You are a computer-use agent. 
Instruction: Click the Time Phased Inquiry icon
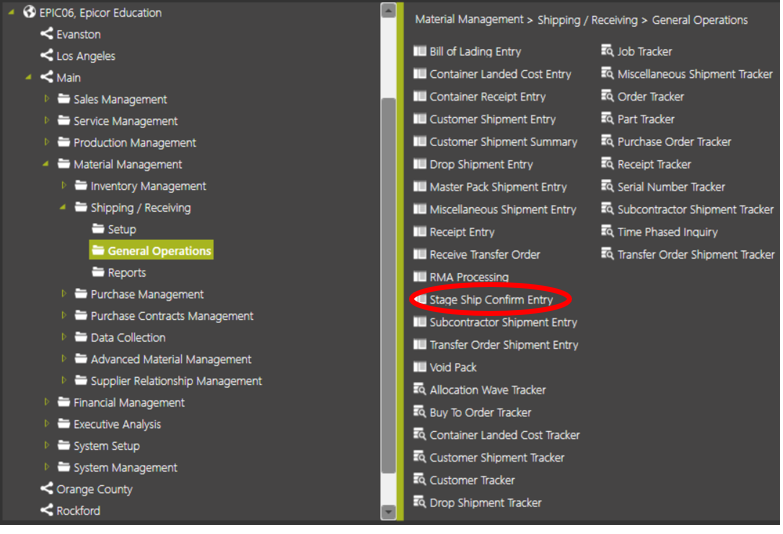click(607, 231)
